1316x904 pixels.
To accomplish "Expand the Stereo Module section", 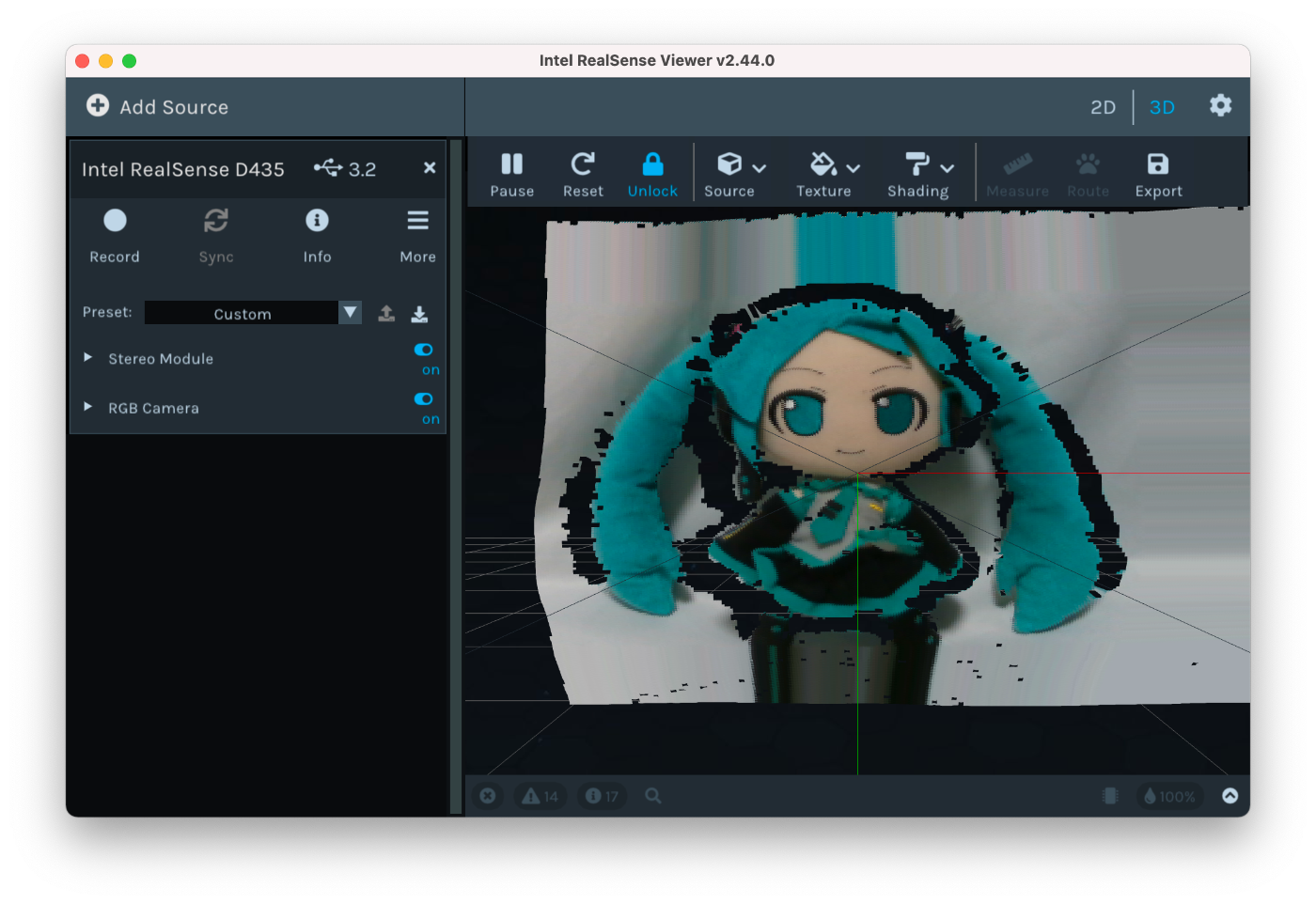I will [87, 357].
